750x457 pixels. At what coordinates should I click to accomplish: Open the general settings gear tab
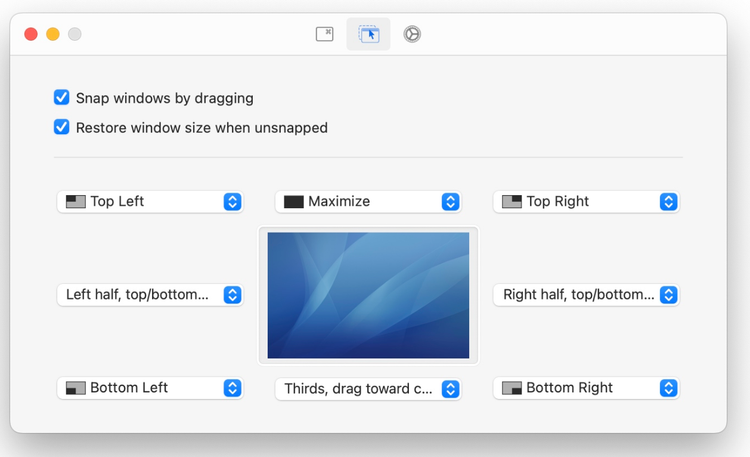pos(412,34)
